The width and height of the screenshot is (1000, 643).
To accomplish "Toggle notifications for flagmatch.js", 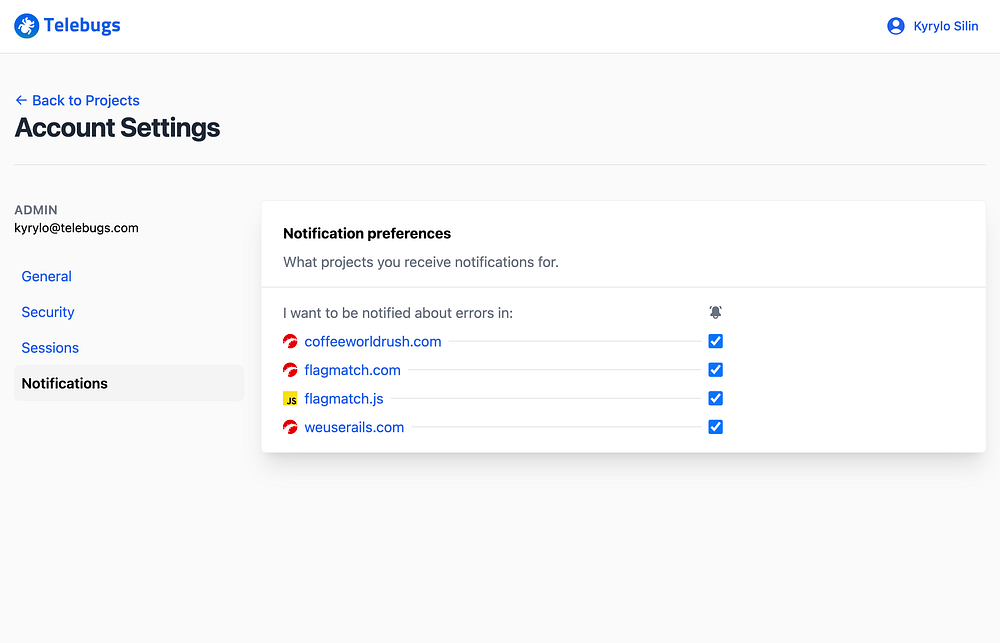I will tap(715, 398).
